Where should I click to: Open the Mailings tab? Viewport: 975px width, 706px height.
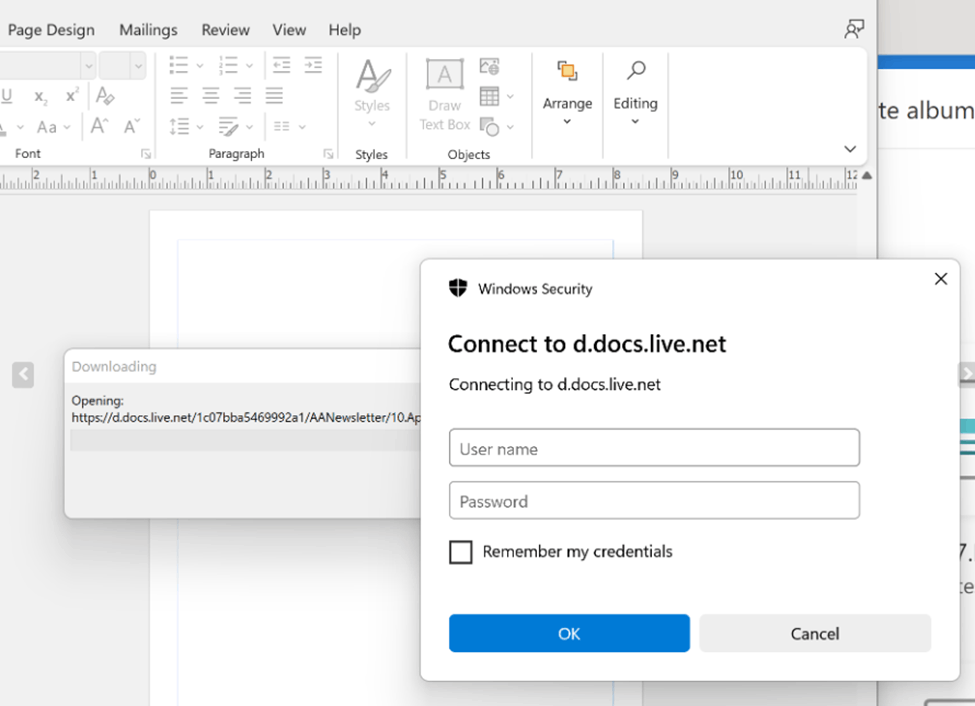coord(147,30)
